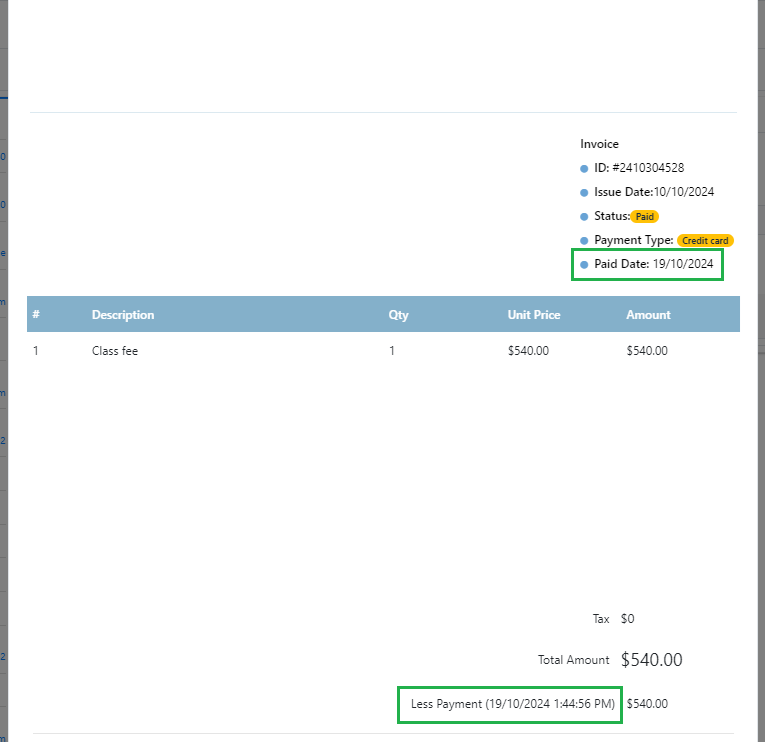
Task: Click the Amount column header
Action: tap(648, 315)
